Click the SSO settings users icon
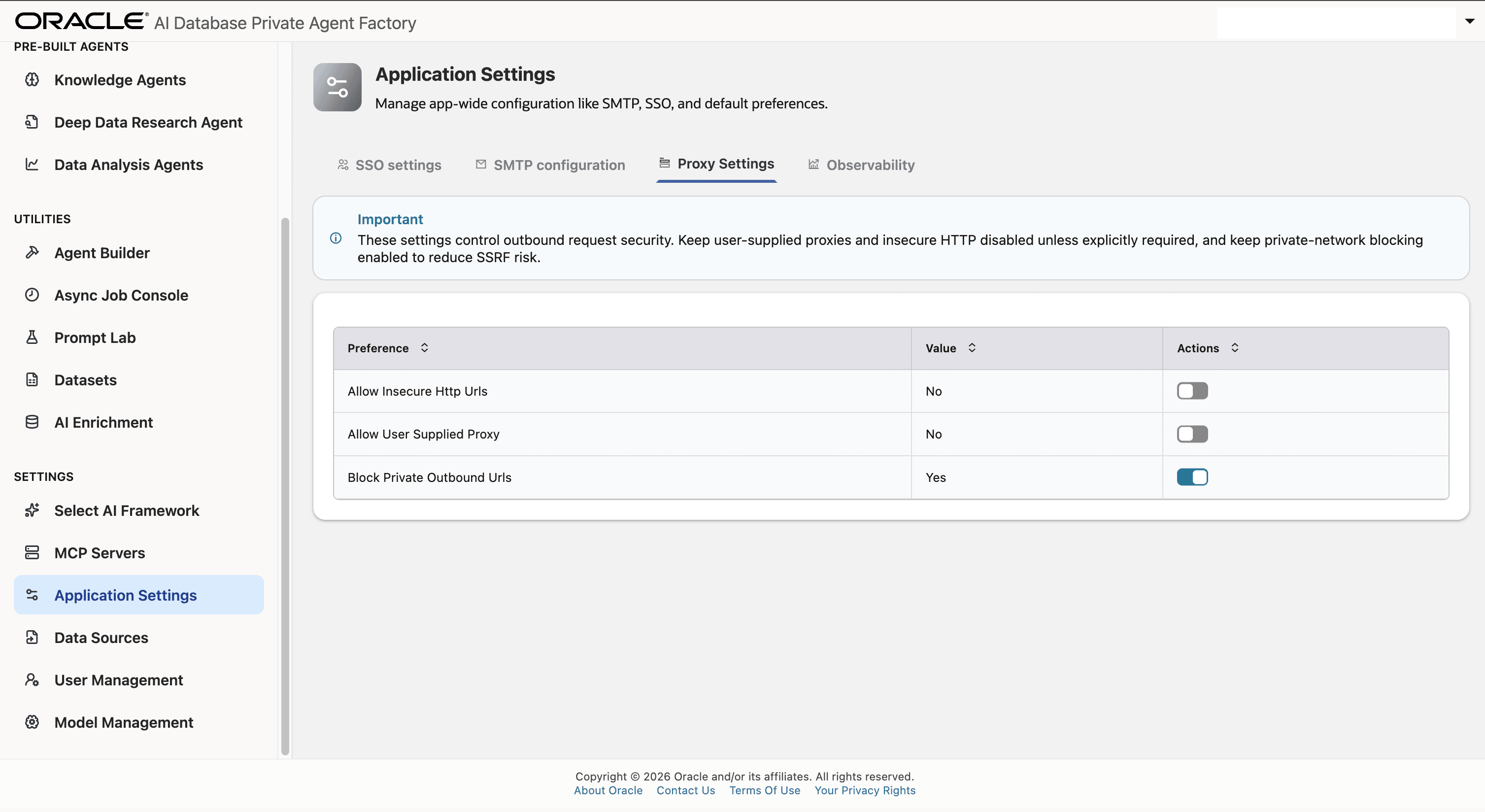This screenshot has width=1485, height=812. (343, 165)
